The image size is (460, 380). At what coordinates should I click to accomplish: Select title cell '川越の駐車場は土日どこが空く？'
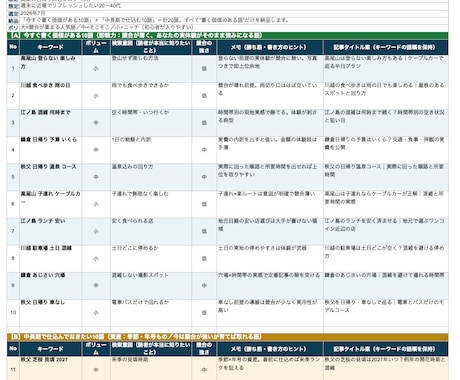point(385,258)
